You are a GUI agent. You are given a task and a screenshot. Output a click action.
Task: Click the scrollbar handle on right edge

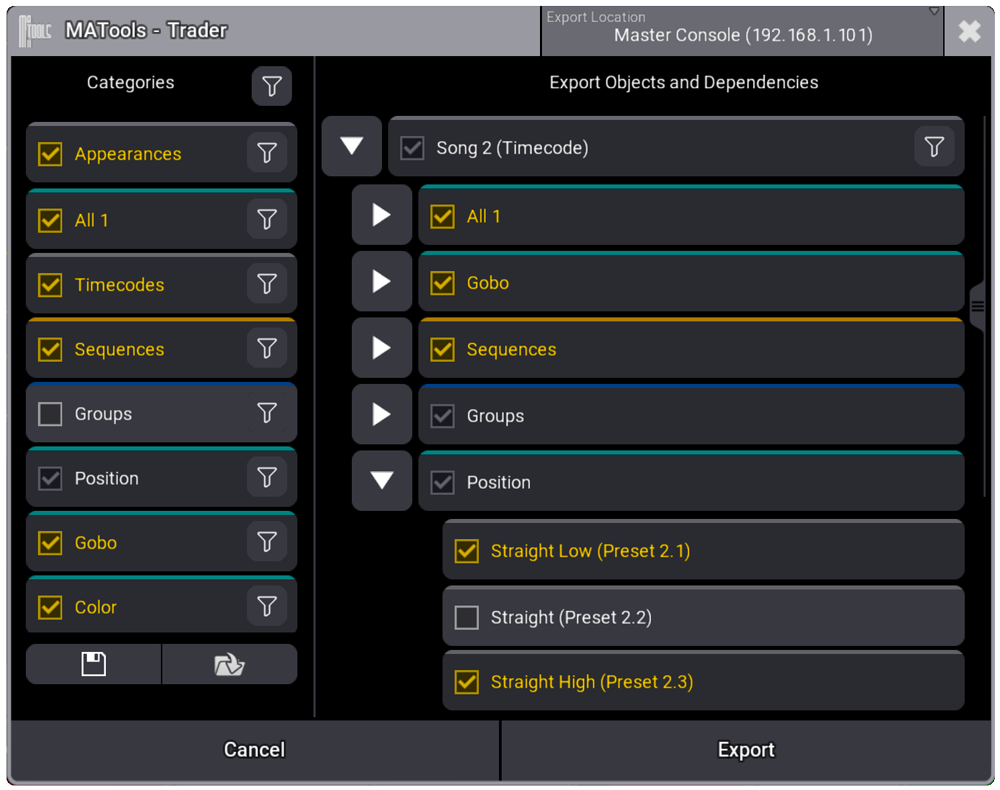click(978, 307)
